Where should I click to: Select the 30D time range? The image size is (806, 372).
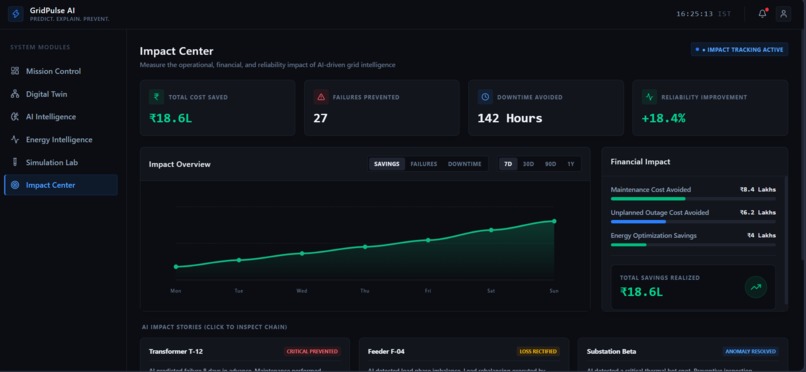pyautogui.click(x=528, y=164)
